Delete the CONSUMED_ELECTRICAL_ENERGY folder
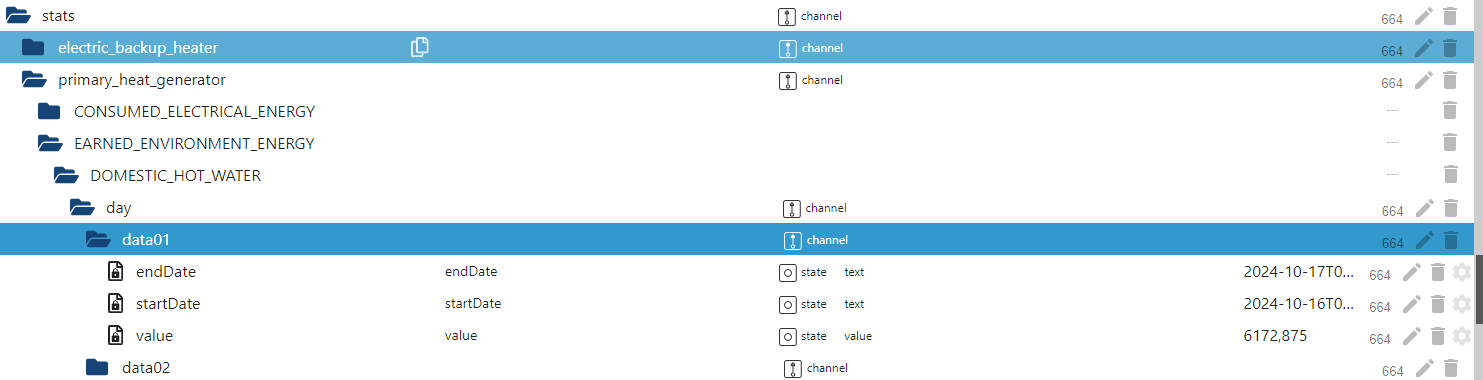1483x380 pixels. coord(1450,111)
